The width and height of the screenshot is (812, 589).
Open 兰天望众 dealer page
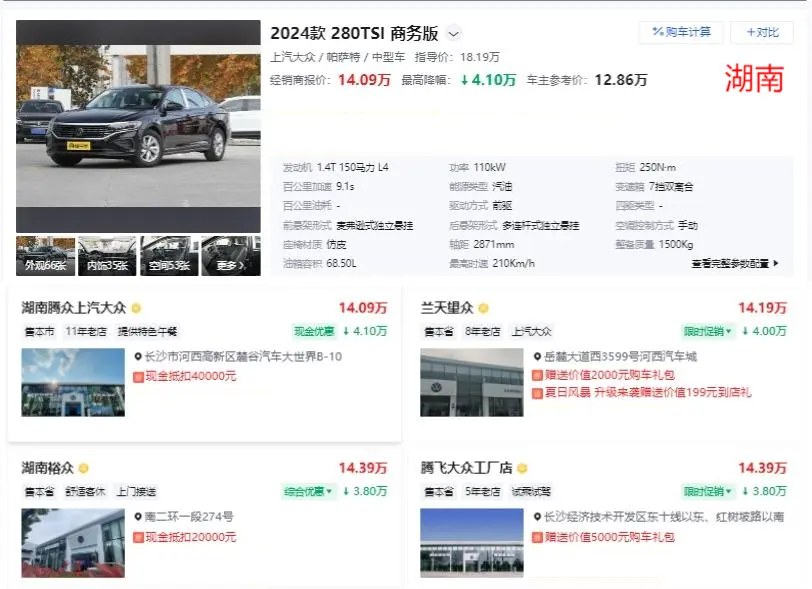[x=447, y=308]
